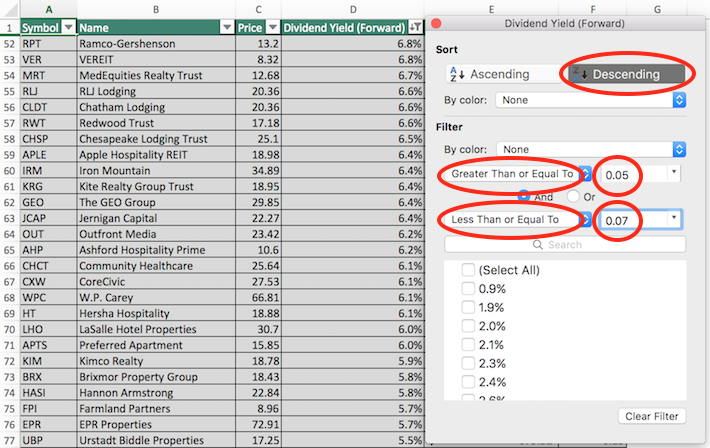Check the (Select All) checkbox
This screenshot has width=710, height=448.
pos(468,271)
